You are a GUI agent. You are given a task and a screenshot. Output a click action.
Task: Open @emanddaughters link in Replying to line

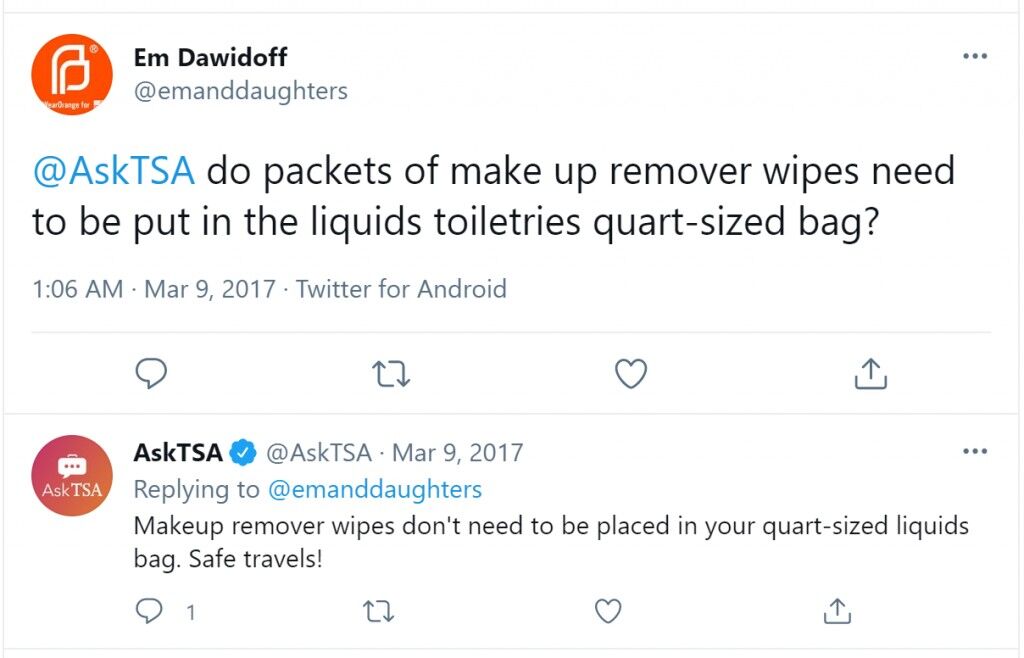click(x=375, y=490)
